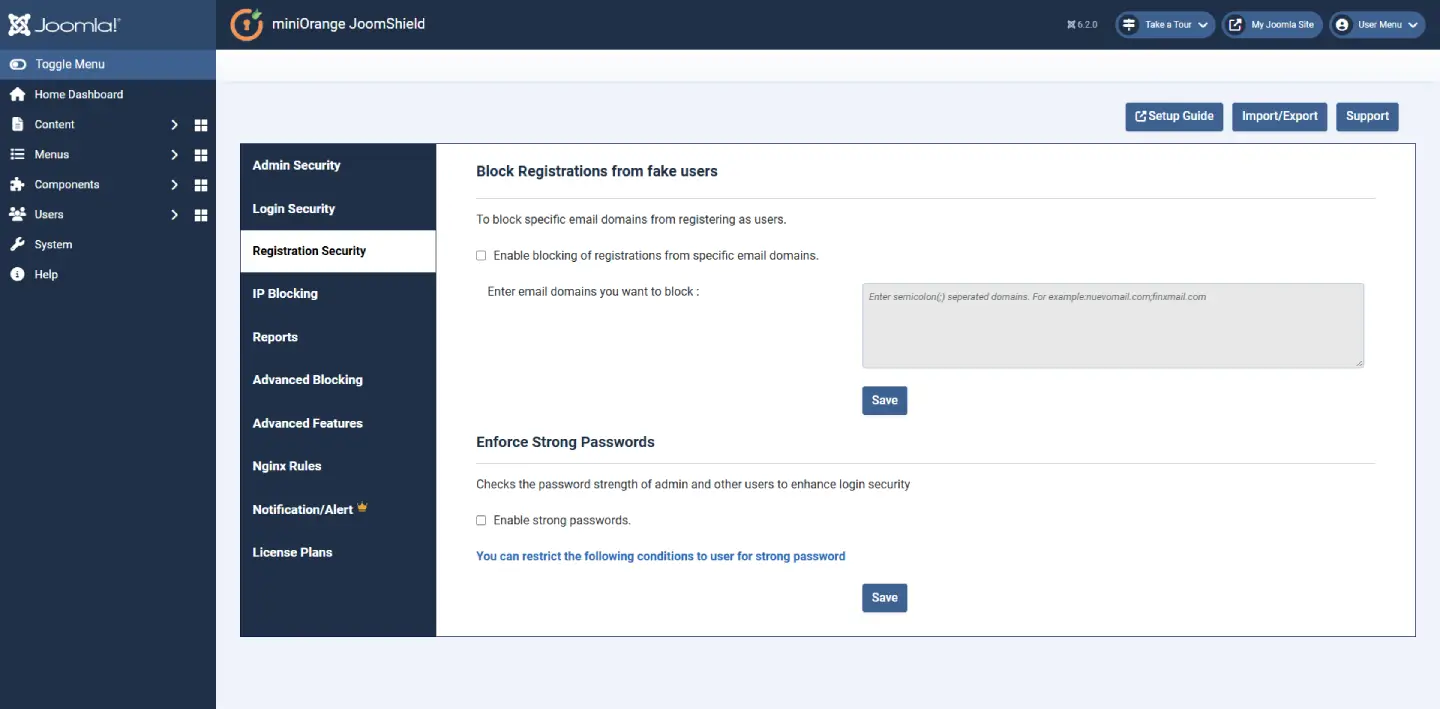The image size is (1440, 709).
Task: Click the strong password conditions link
Action: point(661,556)
